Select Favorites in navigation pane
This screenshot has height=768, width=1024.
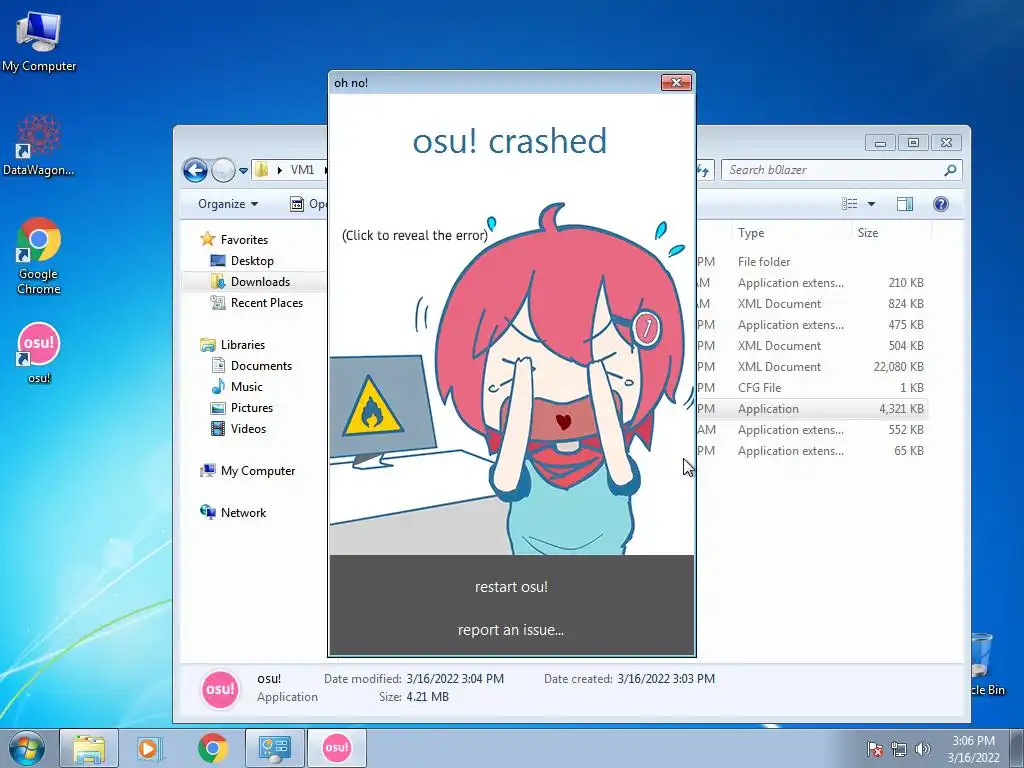pyautogui.click(x=244, y=239)
